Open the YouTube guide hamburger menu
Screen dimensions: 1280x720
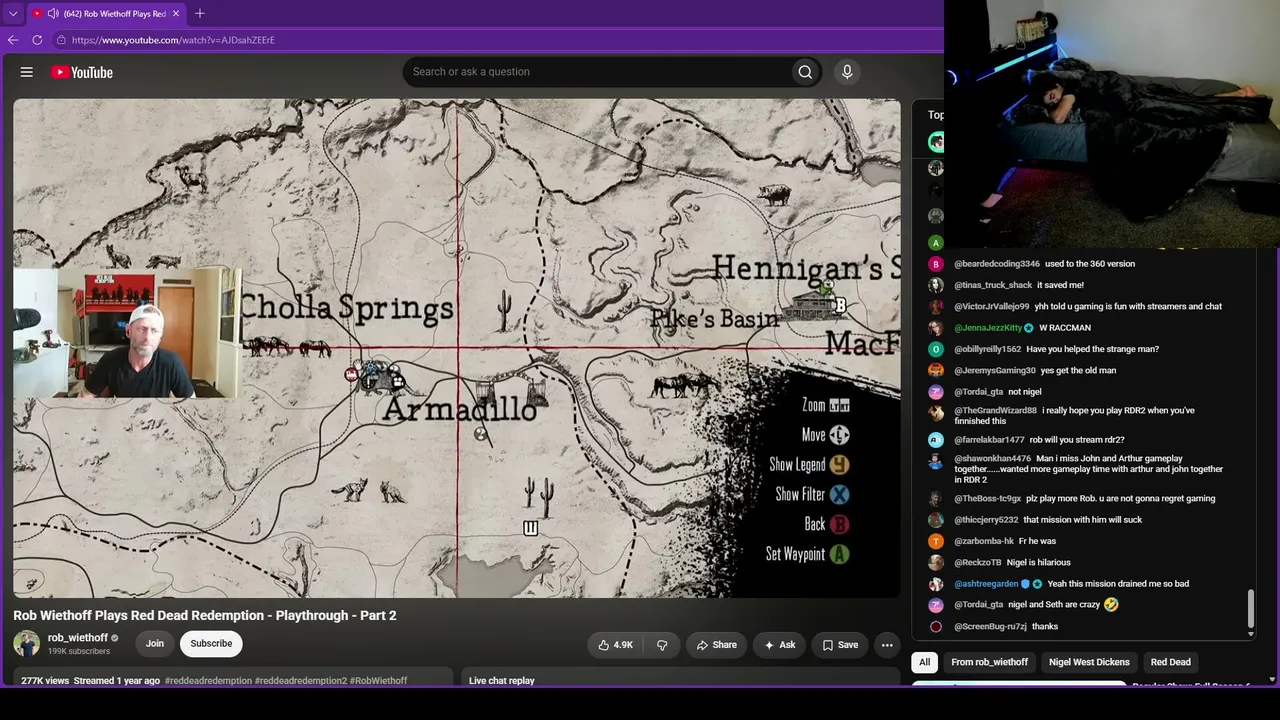(x=27, y=72)
